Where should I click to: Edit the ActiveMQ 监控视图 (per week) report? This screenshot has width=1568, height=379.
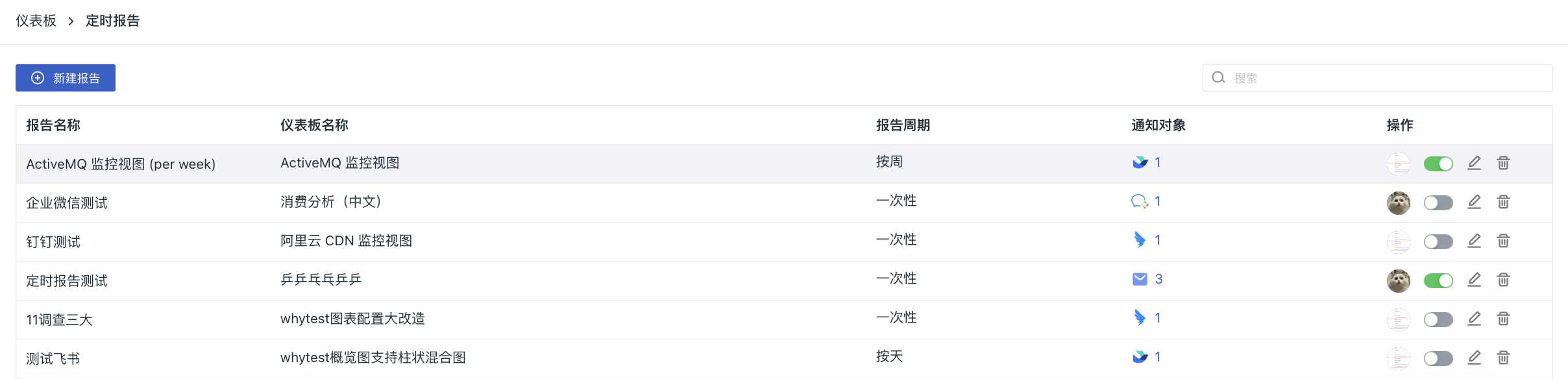[x=1474, y=163]
